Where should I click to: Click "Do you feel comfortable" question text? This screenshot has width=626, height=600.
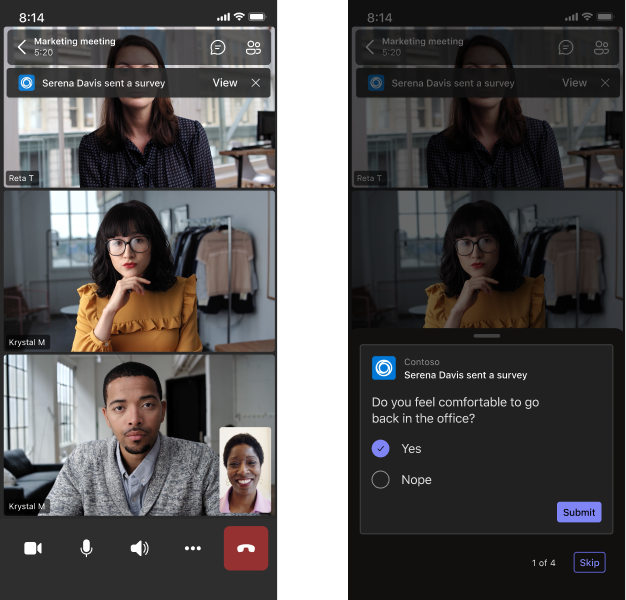click(x=455, y=410)
